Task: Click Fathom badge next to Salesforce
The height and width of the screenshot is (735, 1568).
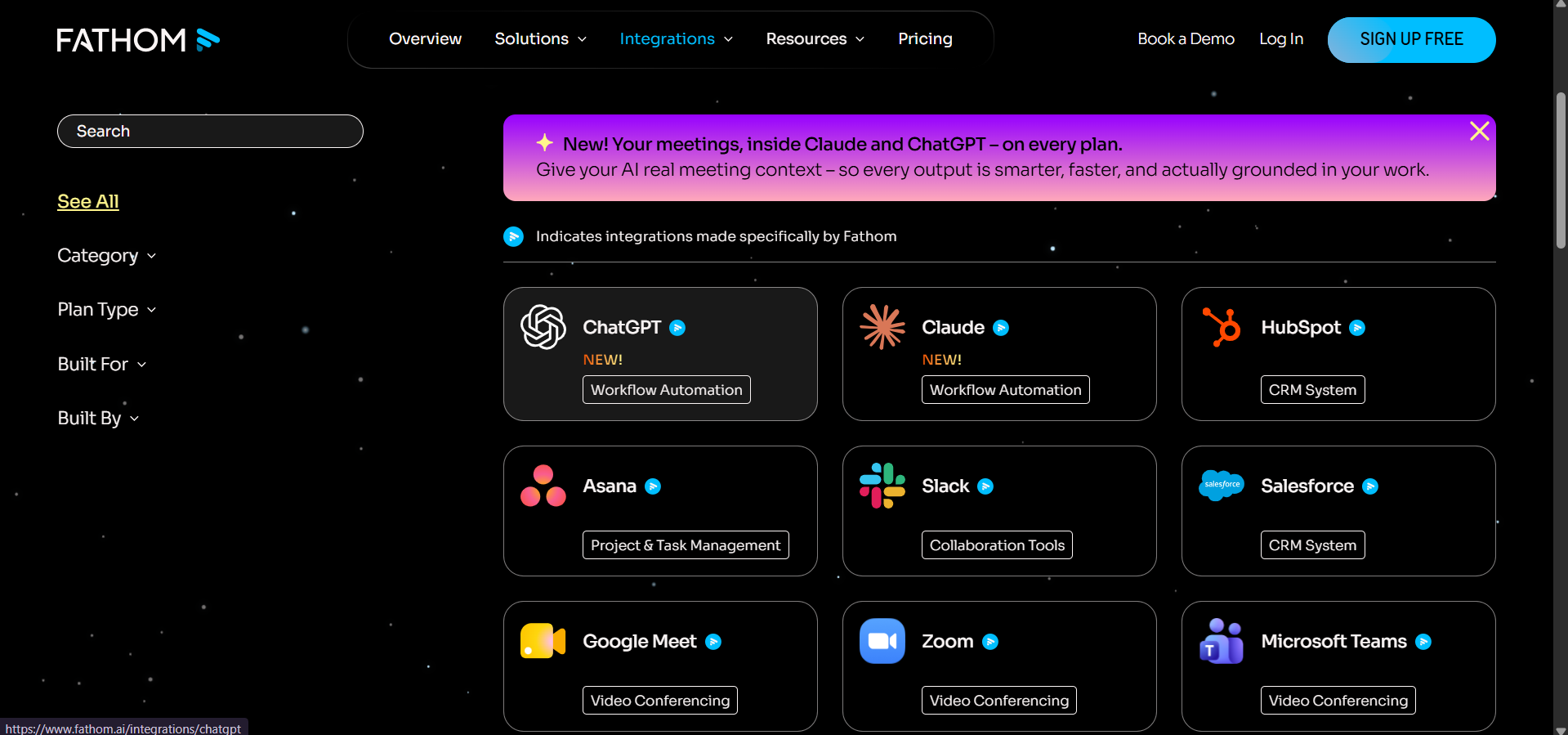Action: (x=1370, y=486)
